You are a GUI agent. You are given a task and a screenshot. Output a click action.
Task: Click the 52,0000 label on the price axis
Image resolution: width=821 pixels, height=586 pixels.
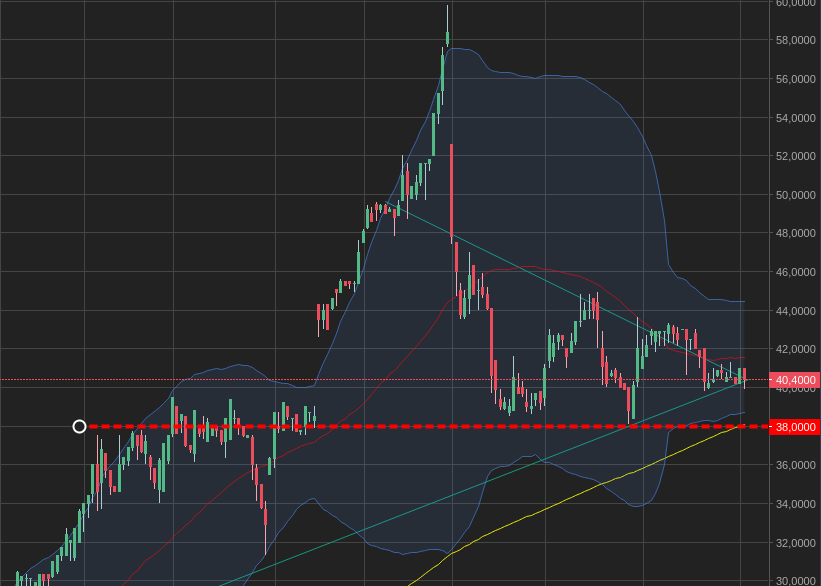coord(796,156)
